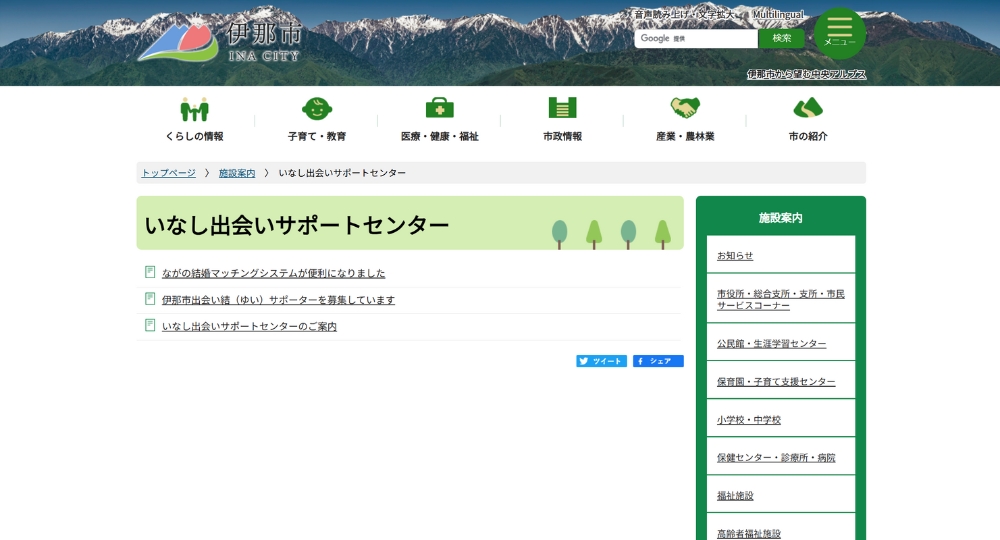
Task: Open 小学校・中学校 sidebar link
Action: click(749, 420)
